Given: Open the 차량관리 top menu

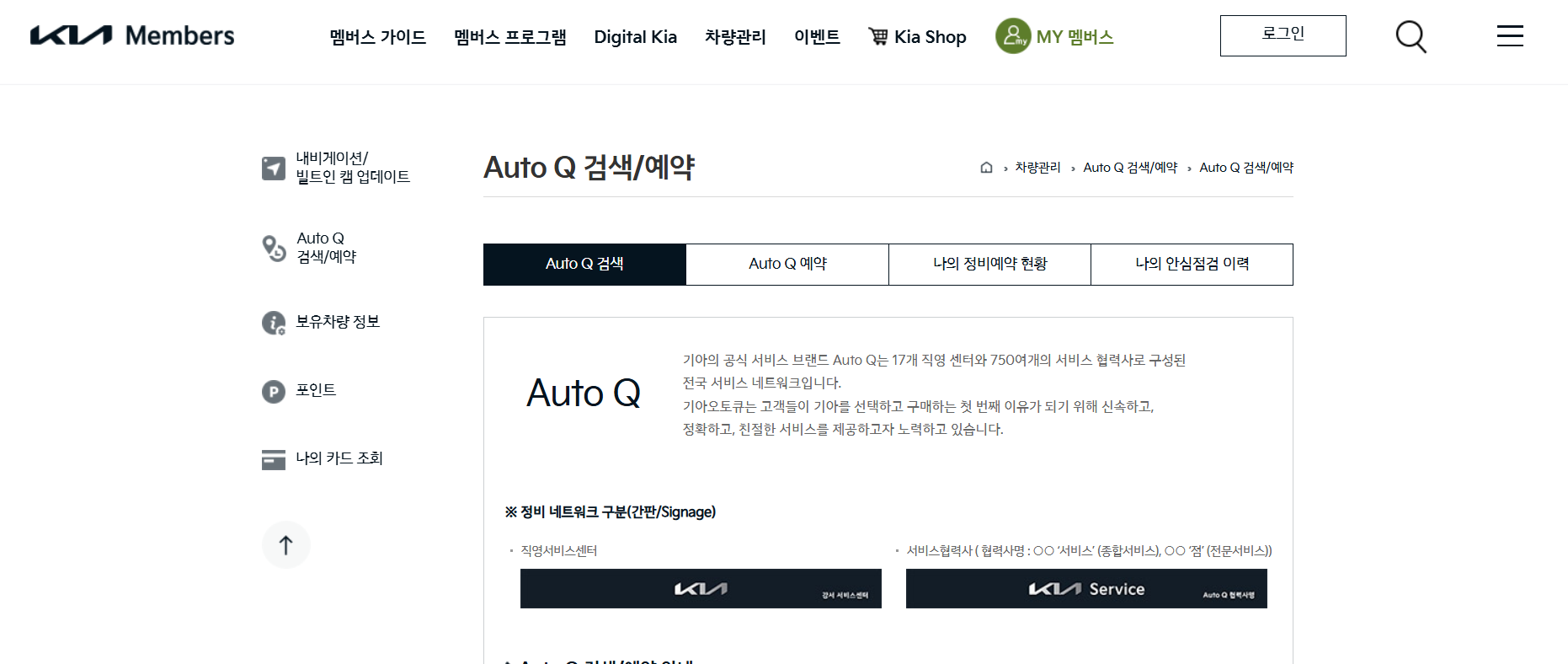Looking at the screenshot, I should click(x=735, y=36).
